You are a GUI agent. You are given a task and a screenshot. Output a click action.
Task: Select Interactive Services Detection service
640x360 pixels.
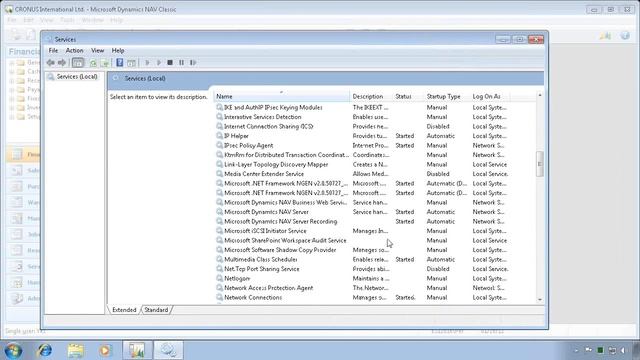pos(362,117)
